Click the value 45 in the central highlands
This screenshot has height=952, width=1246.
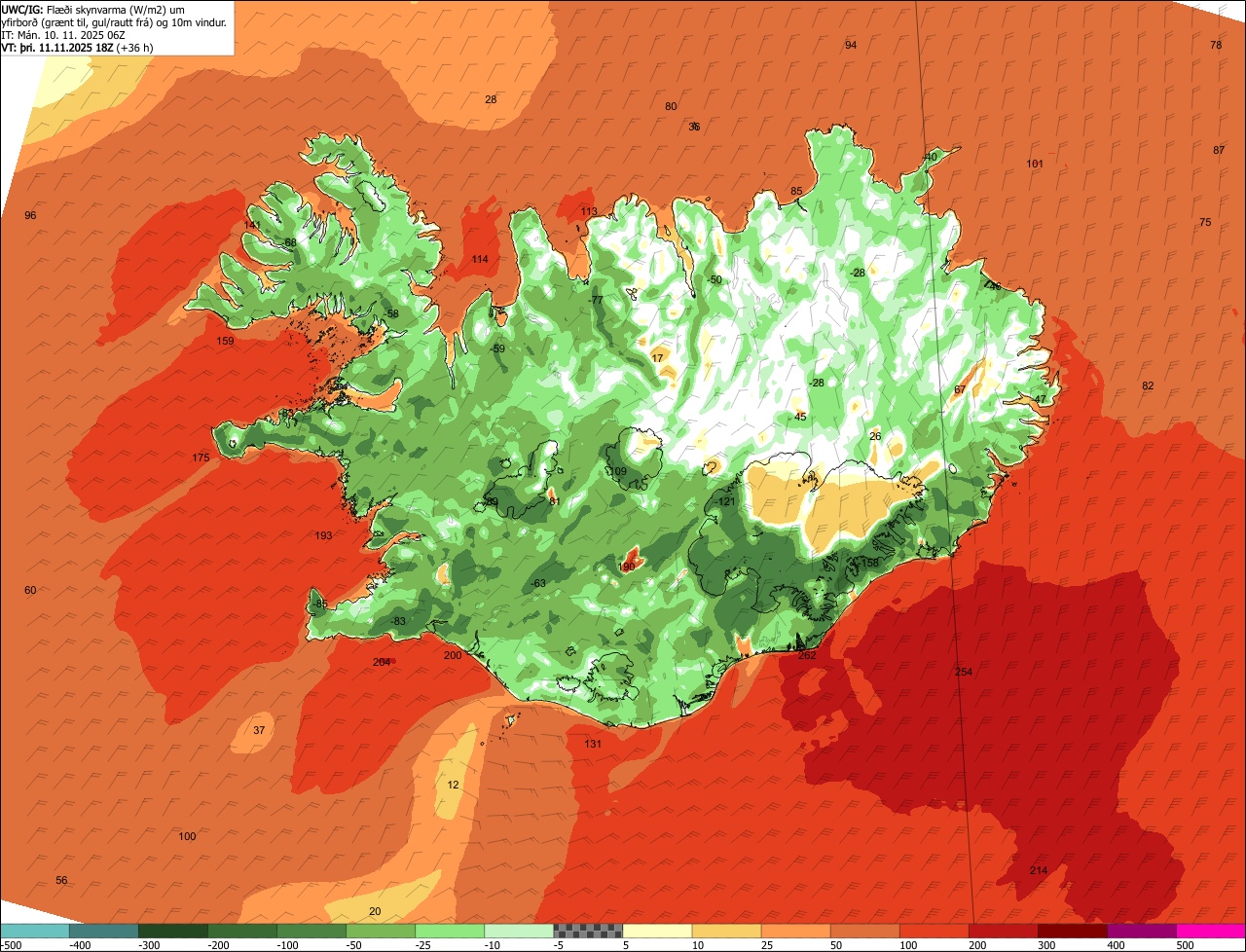[800, 417]
